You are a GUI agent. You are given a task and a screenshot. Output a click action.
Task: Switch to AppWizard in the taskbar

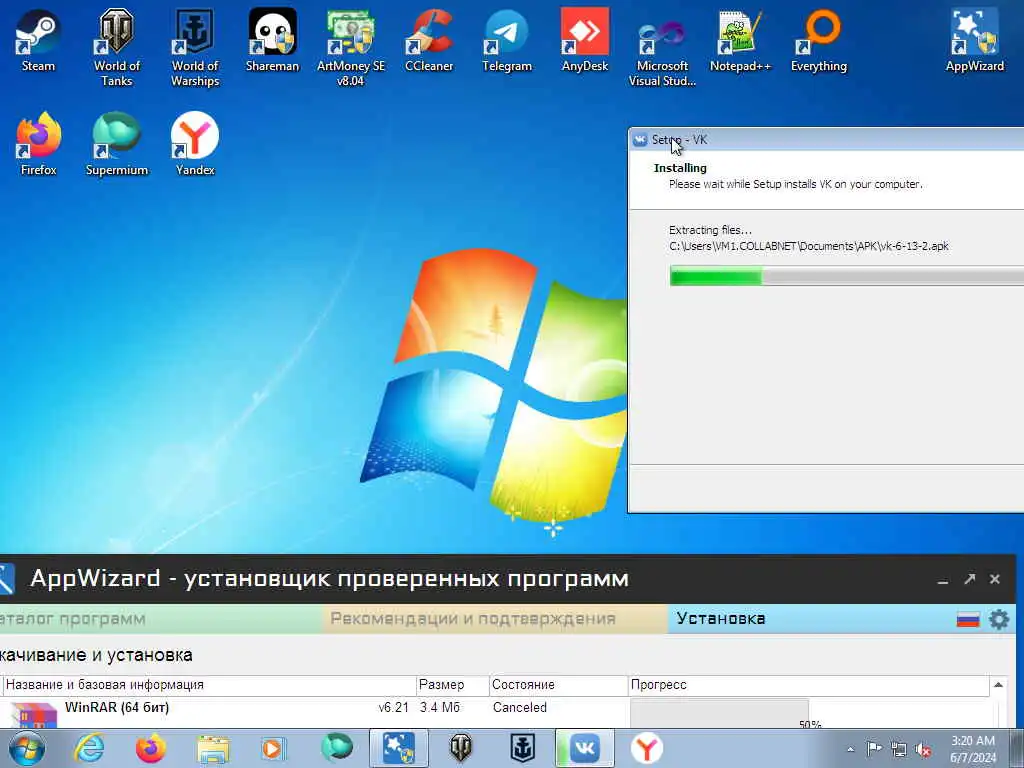pos(398,748)
